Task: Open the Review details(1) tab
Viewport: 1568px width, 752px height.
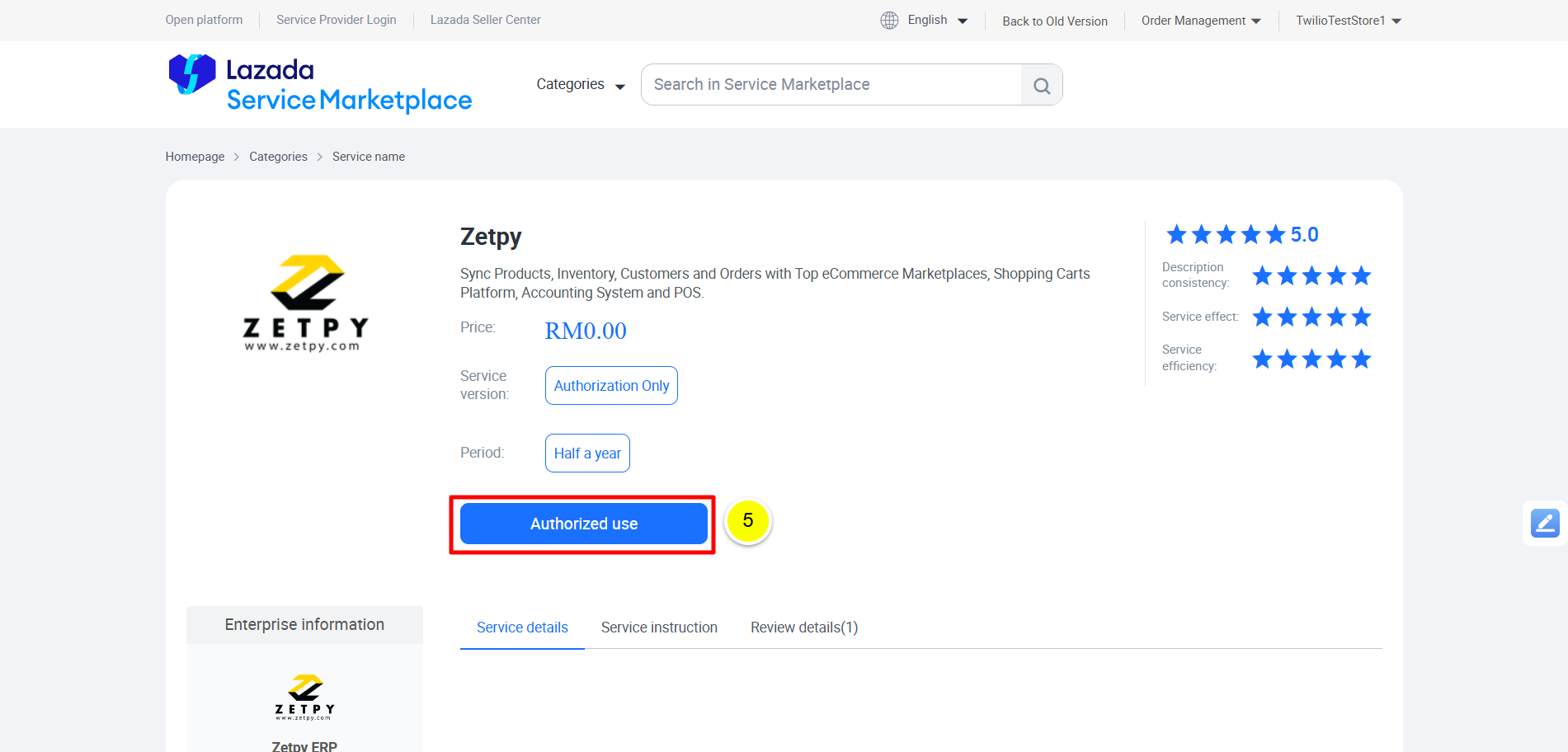Action: (804, 627)
